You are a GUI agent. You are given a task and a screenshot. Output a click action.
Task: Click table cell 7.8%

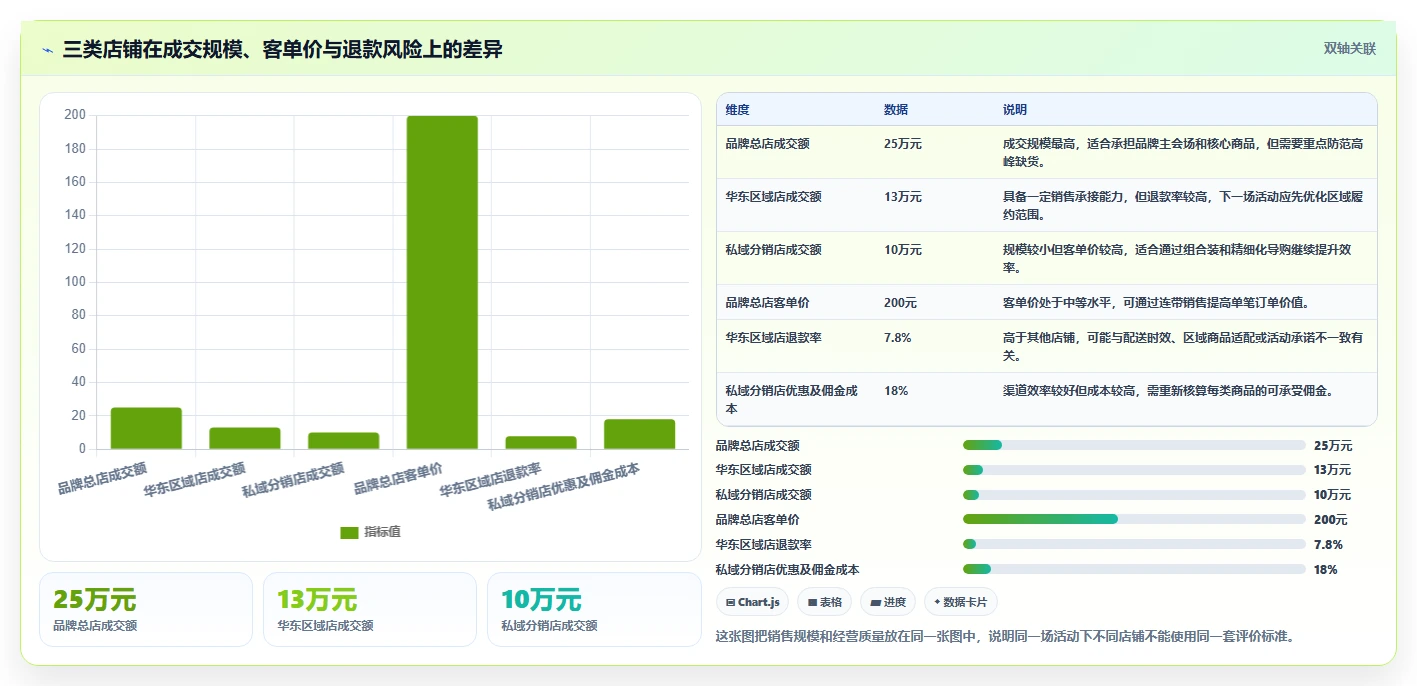point(898,338)
